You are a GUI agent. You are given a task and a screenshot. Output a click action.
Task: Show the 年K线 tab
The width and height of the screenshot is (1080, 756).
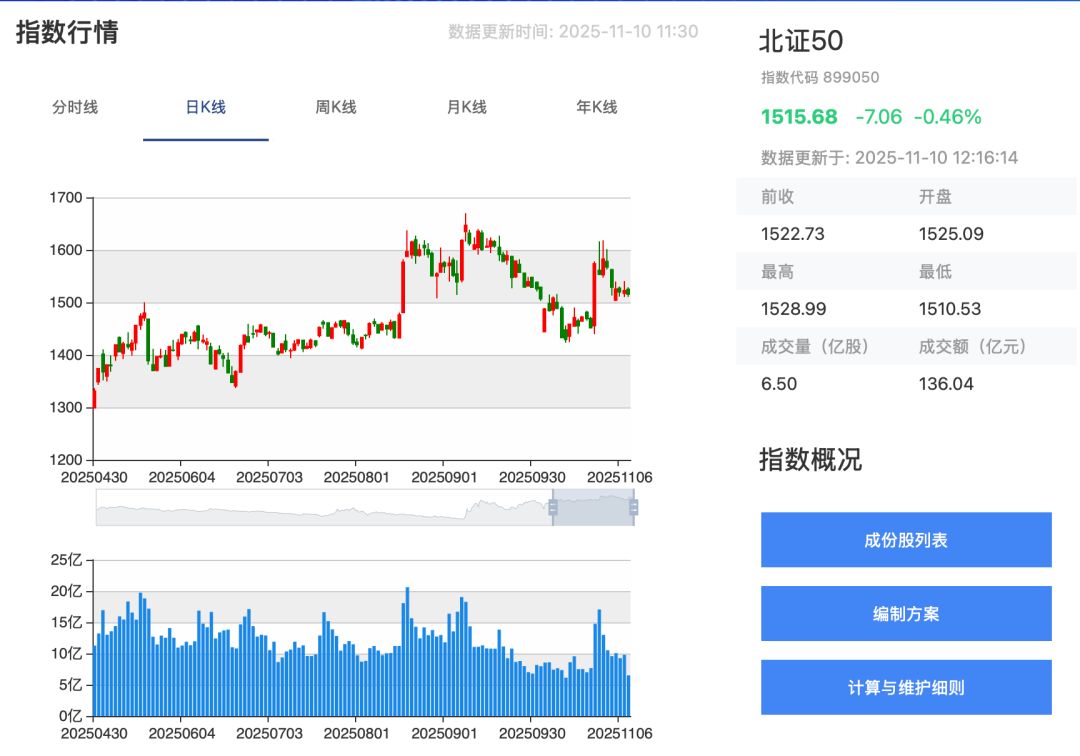[x=596, y=107]
